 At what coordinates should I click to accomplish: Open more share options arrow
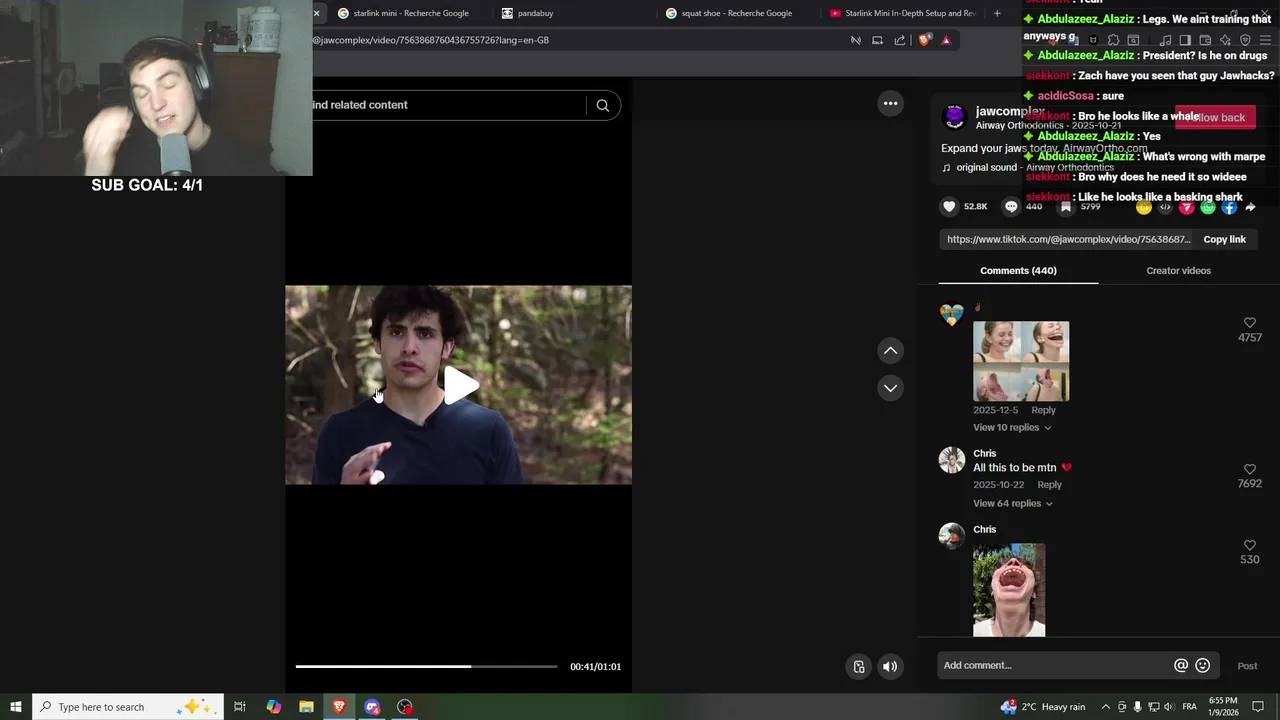pyautogui.click(x=1250, y=207)
